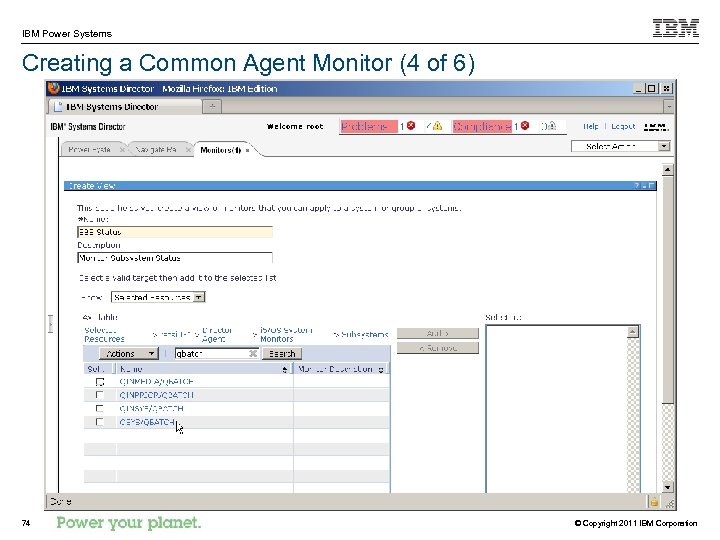Click the red Compliance error icon
Screen dimensions: 720x540
[x=525, y=125]
